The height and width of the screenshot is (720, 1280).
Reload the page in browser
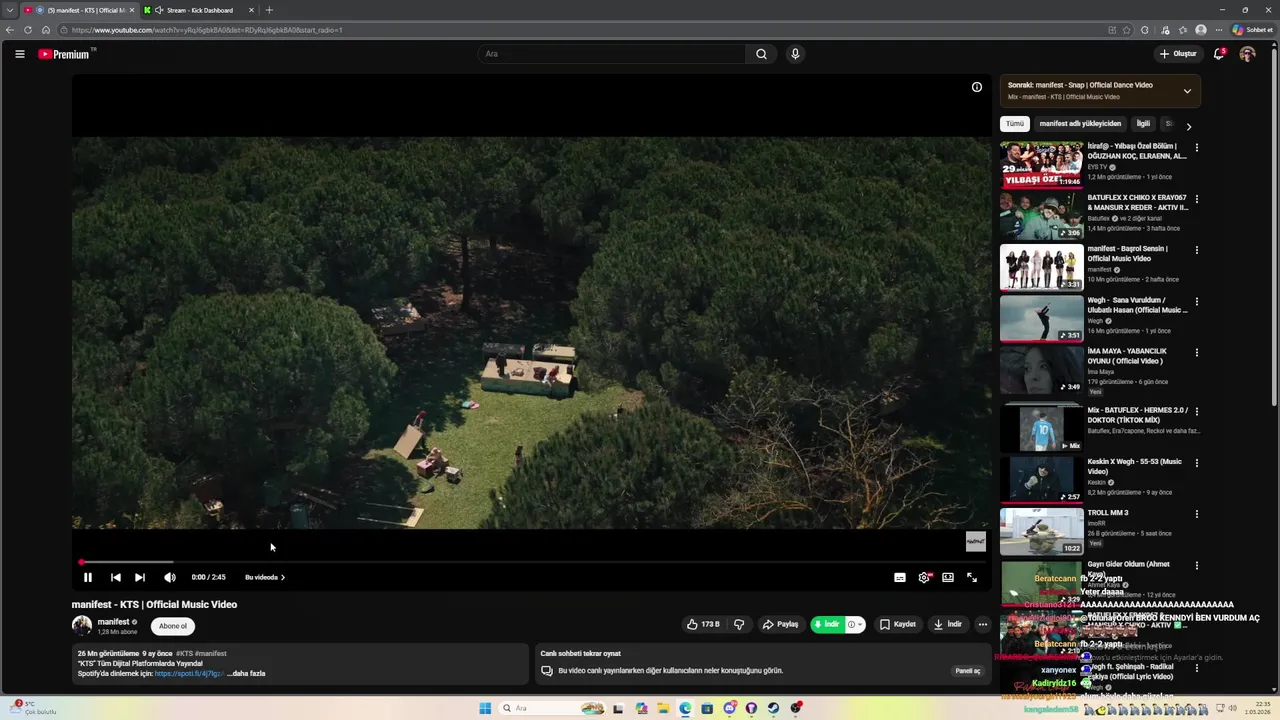[x=27, y=30]
